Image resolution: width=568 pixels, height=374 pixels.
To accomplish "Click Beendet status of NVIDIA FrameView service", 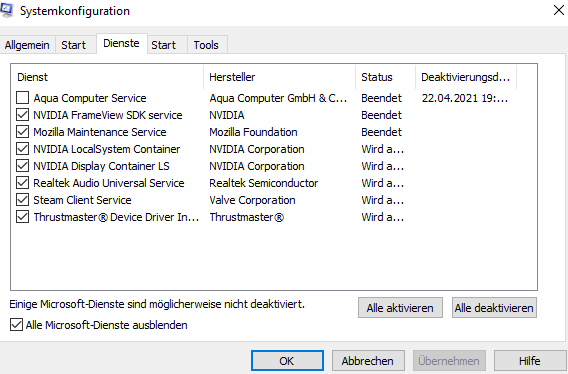I will pyautogui.click(x=381, y=115).
